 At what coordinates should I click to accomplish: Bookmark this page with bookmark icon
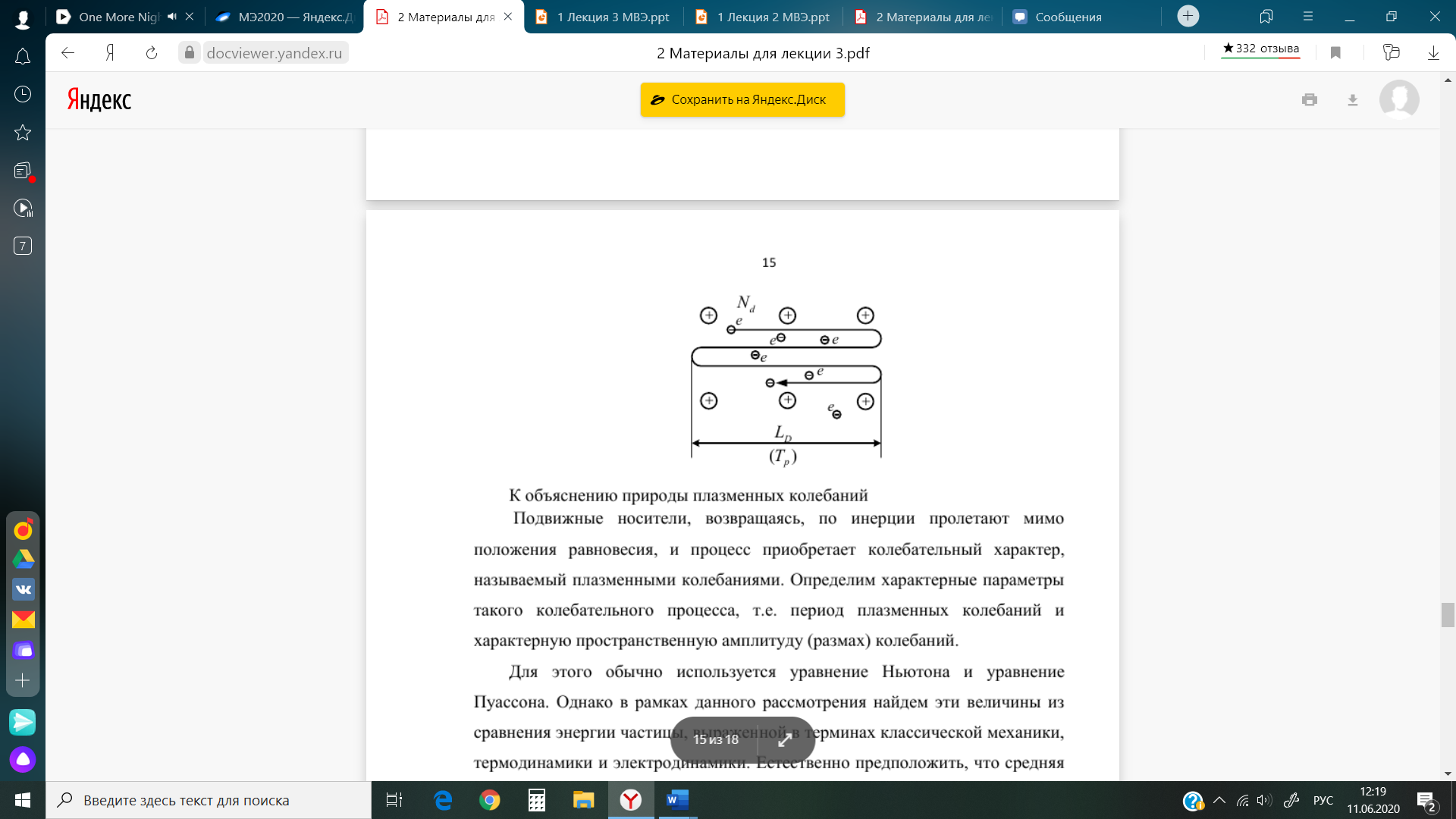1335,52
